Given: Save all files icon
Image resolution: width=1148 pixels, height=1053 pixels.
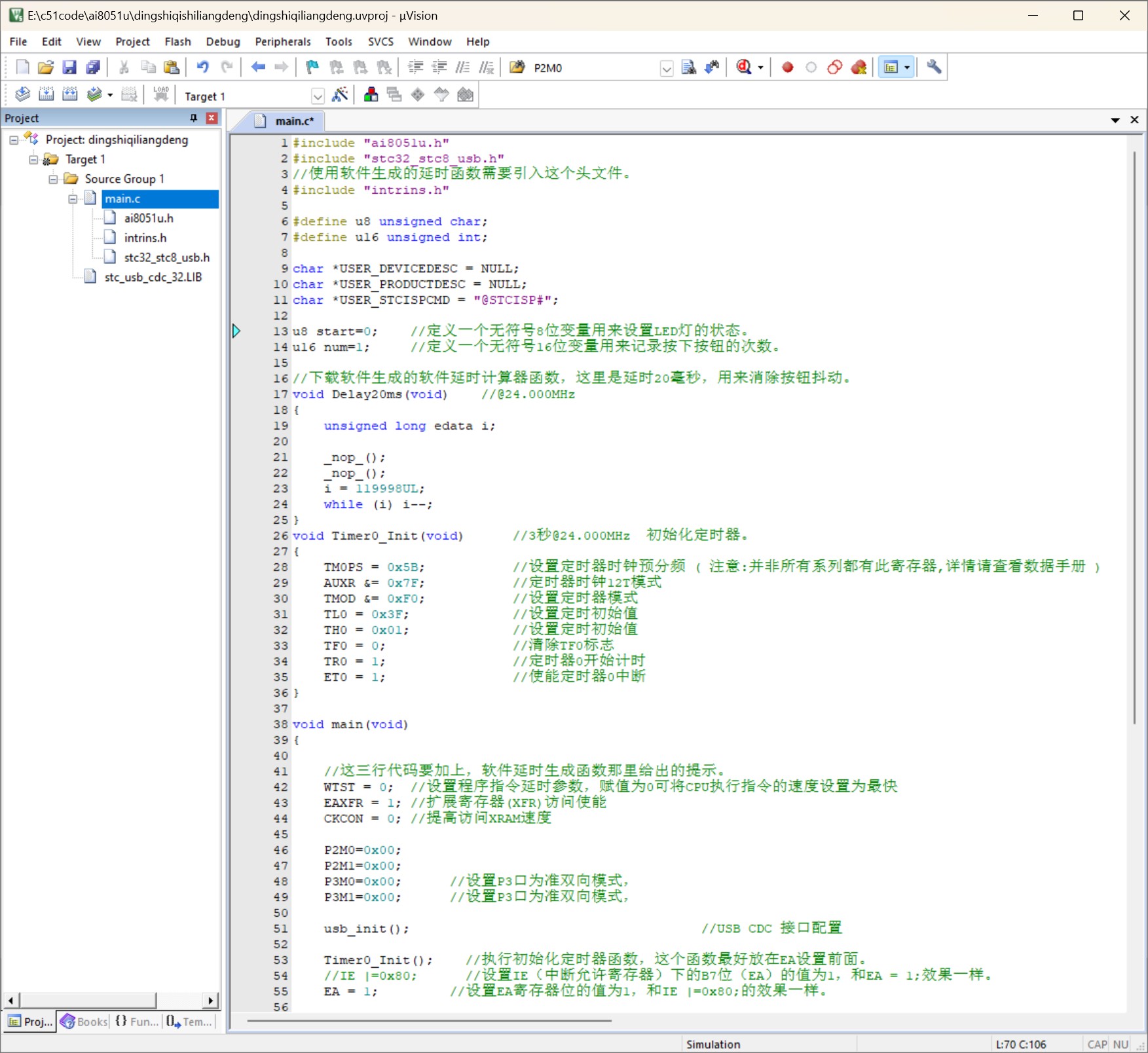Looking at the screenshot, I should pyautogui.click(x=93, y=67).
